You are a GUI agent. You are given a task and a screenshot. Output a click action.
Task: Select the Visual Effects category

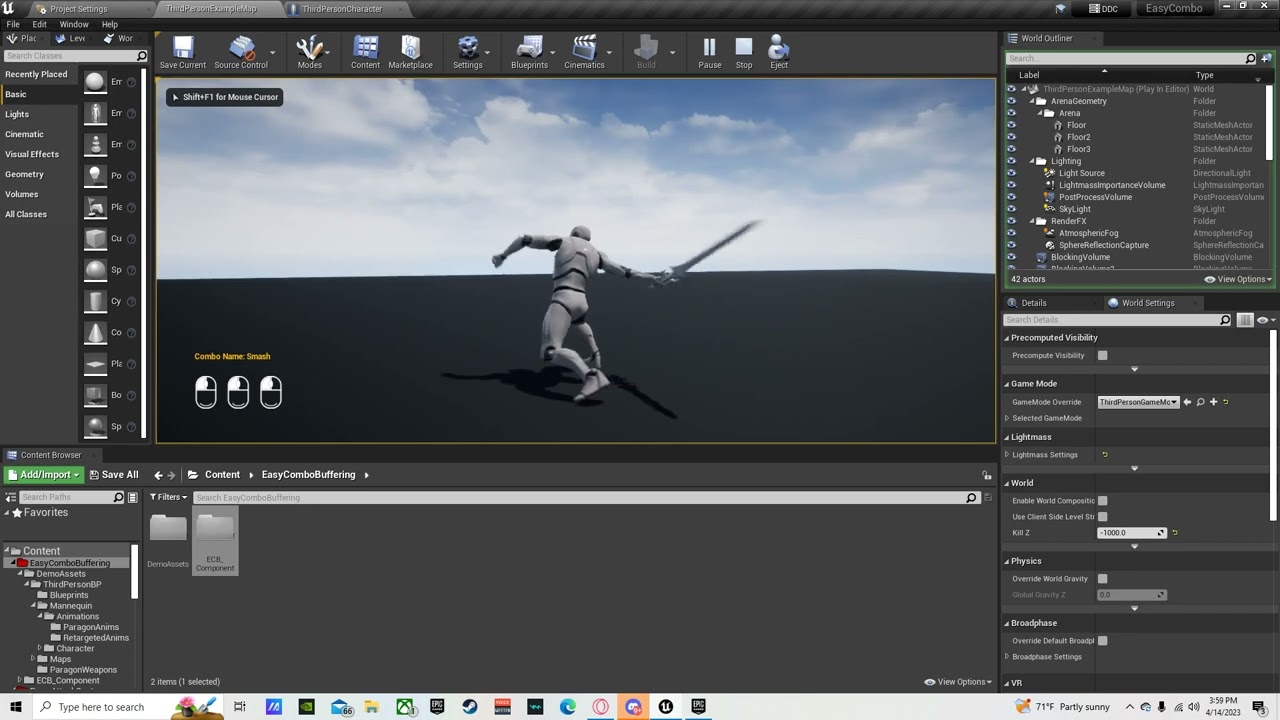click(32, 154)
